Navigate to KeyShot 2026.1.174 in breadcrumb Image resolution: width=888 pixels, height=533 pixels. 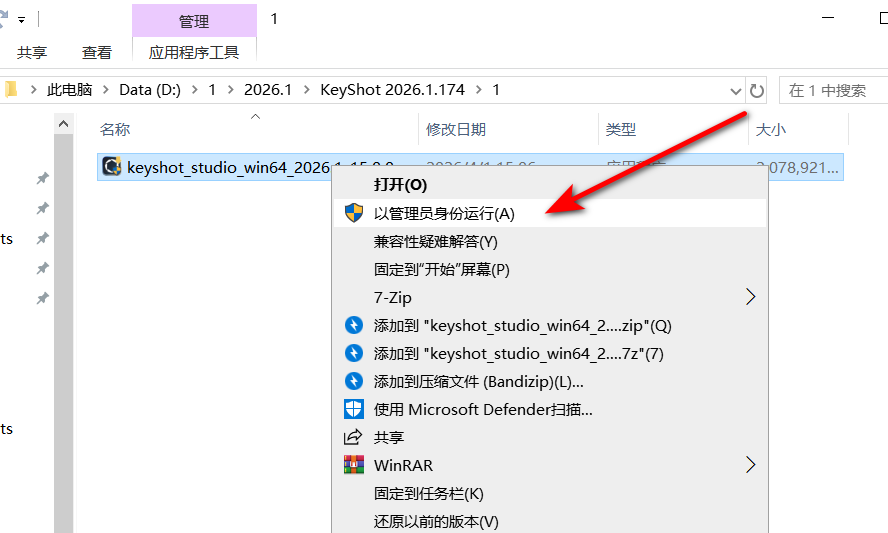[392, 89]
